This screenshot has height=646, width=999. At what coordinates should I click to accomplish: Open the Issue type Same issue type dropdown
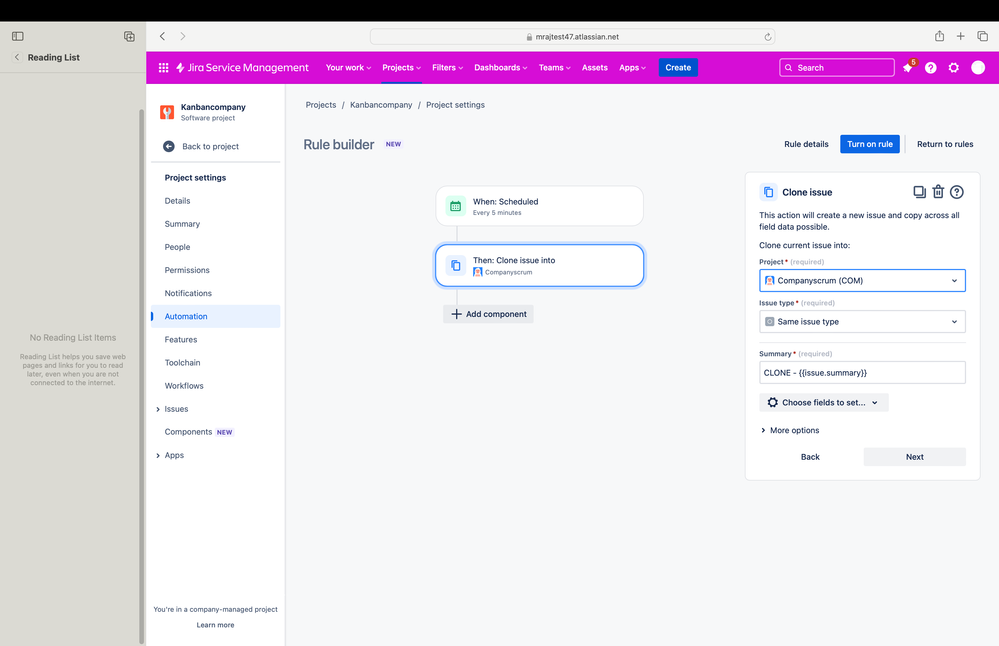(x=862, y=322)
